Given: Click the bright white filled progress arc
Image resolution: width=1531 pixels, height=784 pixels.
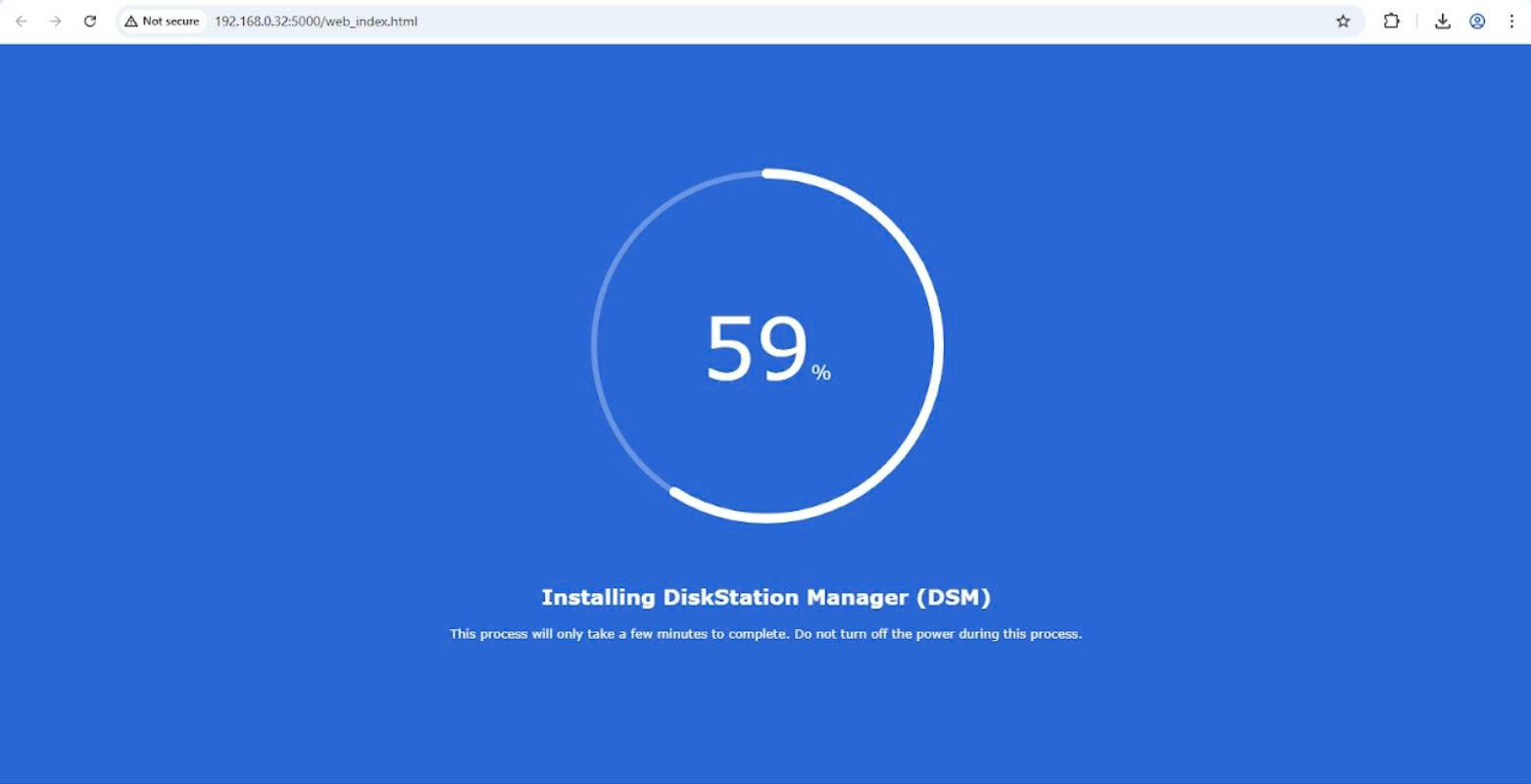Looking at the screenshot, I should coord(938,346).
